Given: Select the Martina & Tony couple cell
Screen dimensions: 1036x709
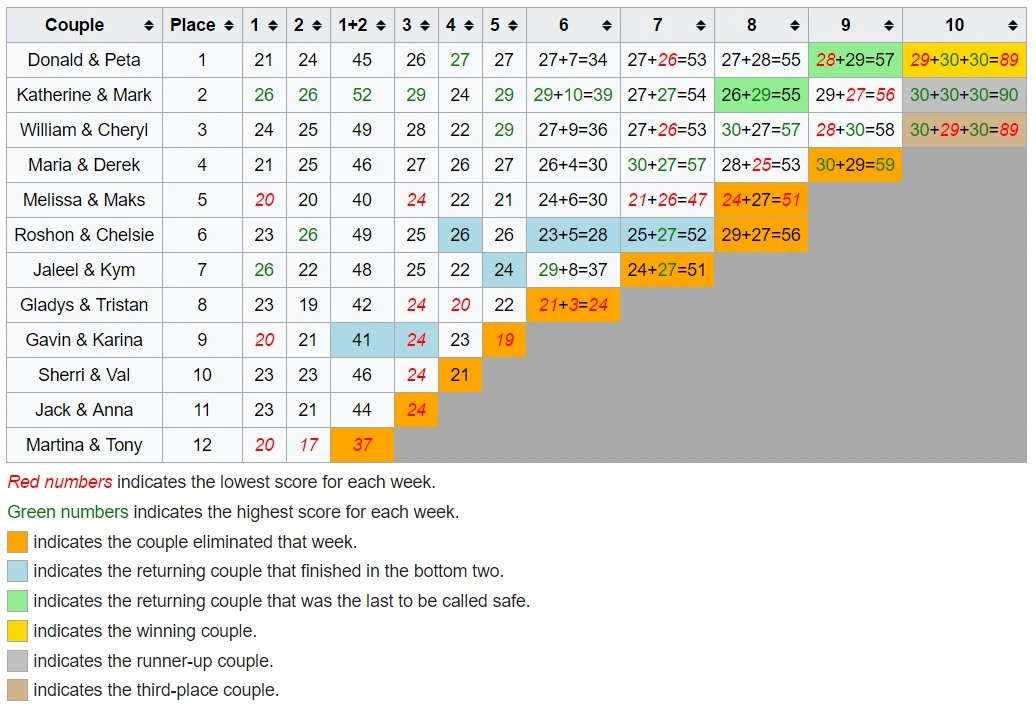Looking at the screenshot, I should [x=84, y=445].
